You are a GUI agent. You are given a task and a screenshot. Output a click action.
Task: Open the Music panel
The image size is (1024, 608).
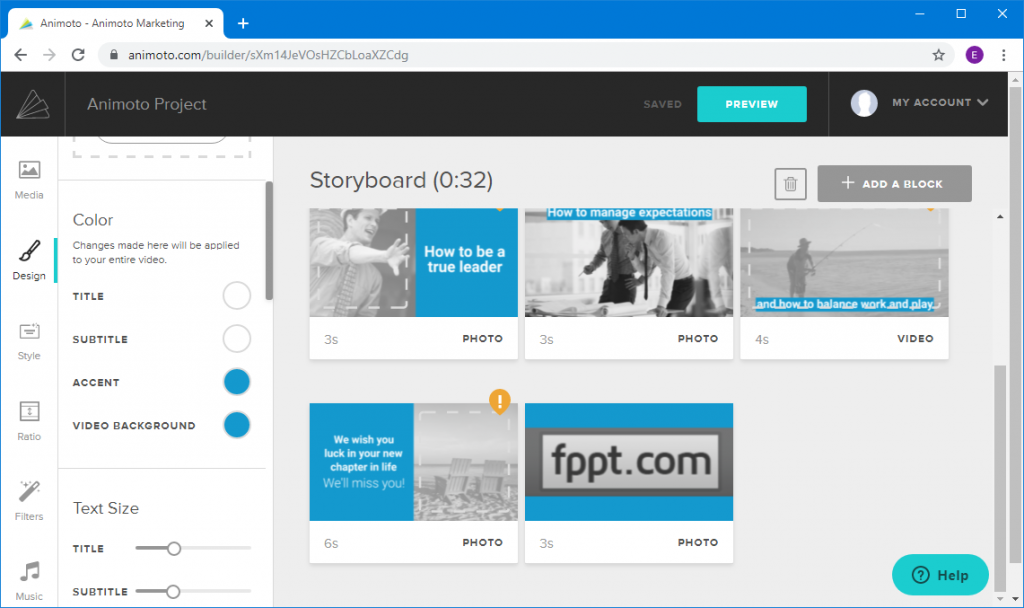tap(29, 578)
